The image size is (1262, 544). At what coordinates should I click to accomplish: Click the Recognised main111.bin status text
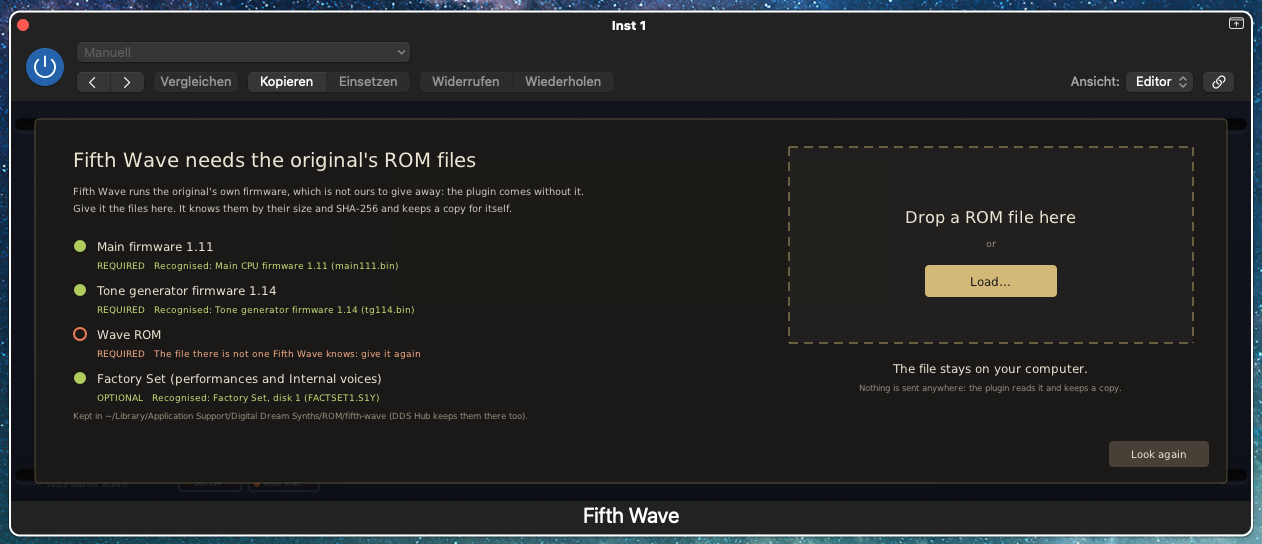pos(277,266)
